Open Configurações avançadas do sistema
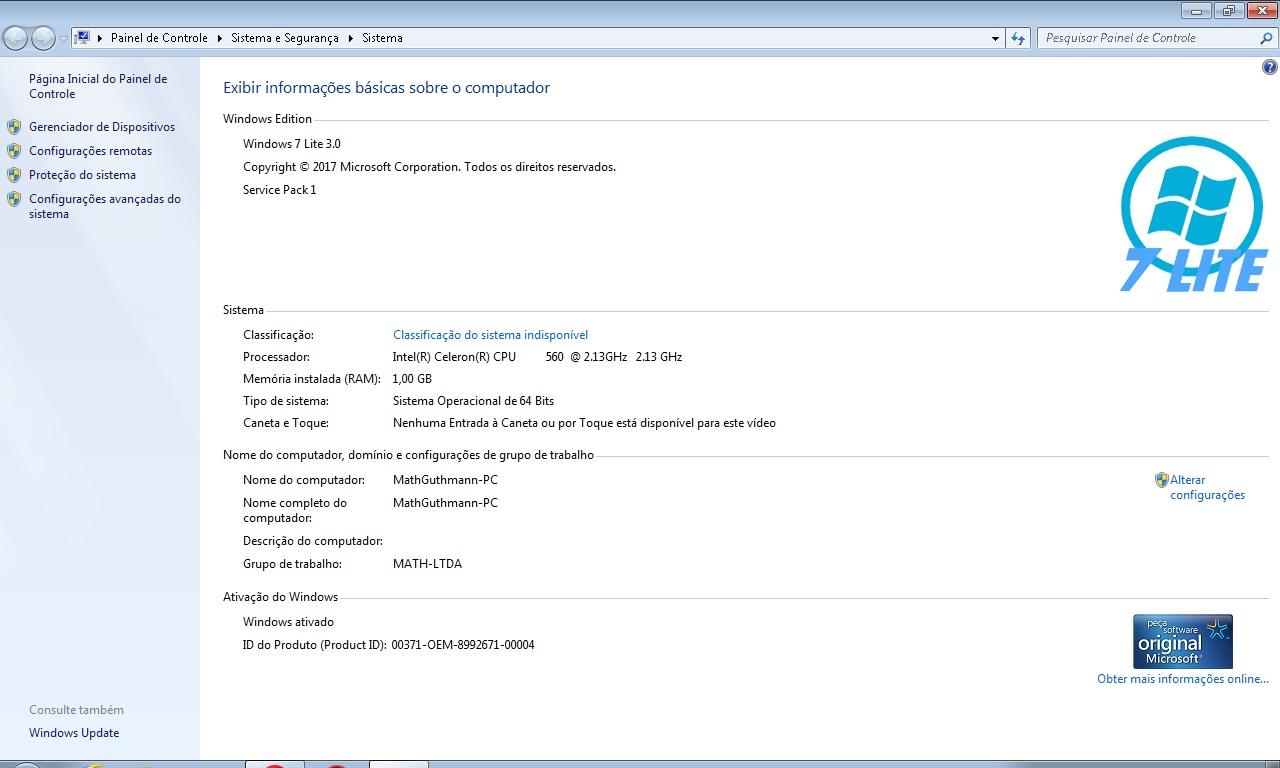The height and width of the screenshot is (768, 1280). 105,206
